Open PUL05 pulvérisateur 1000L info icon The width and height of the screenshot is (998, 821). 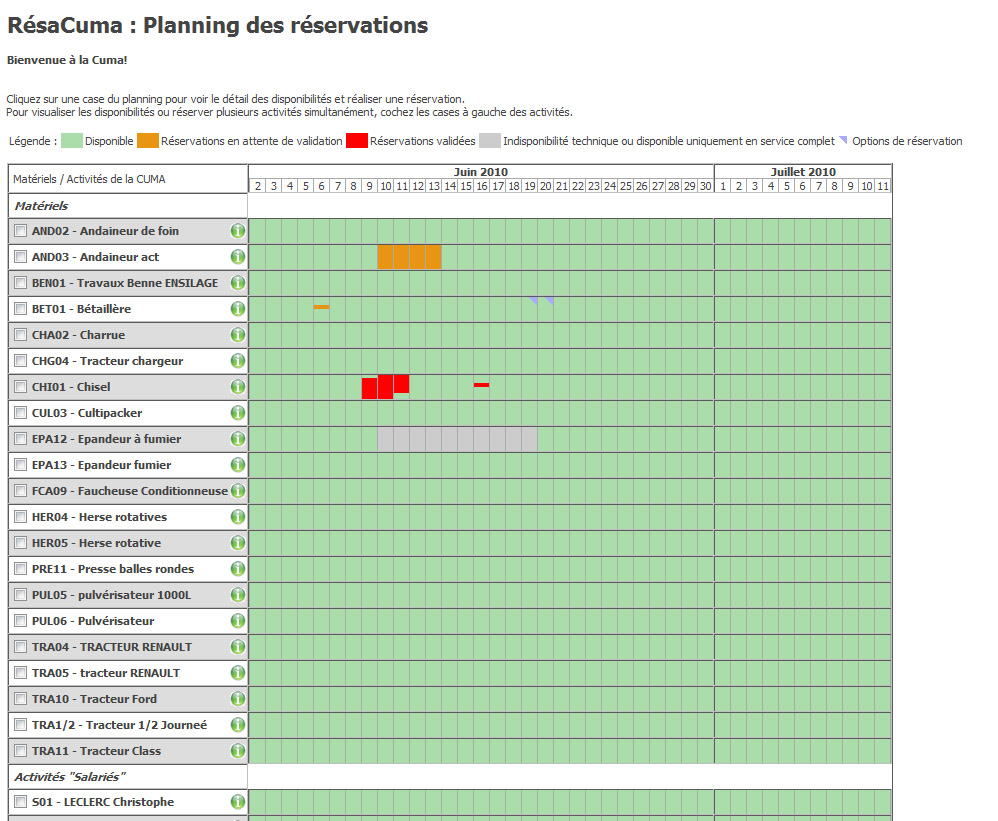pyautogui.click(x=238, y=595)
